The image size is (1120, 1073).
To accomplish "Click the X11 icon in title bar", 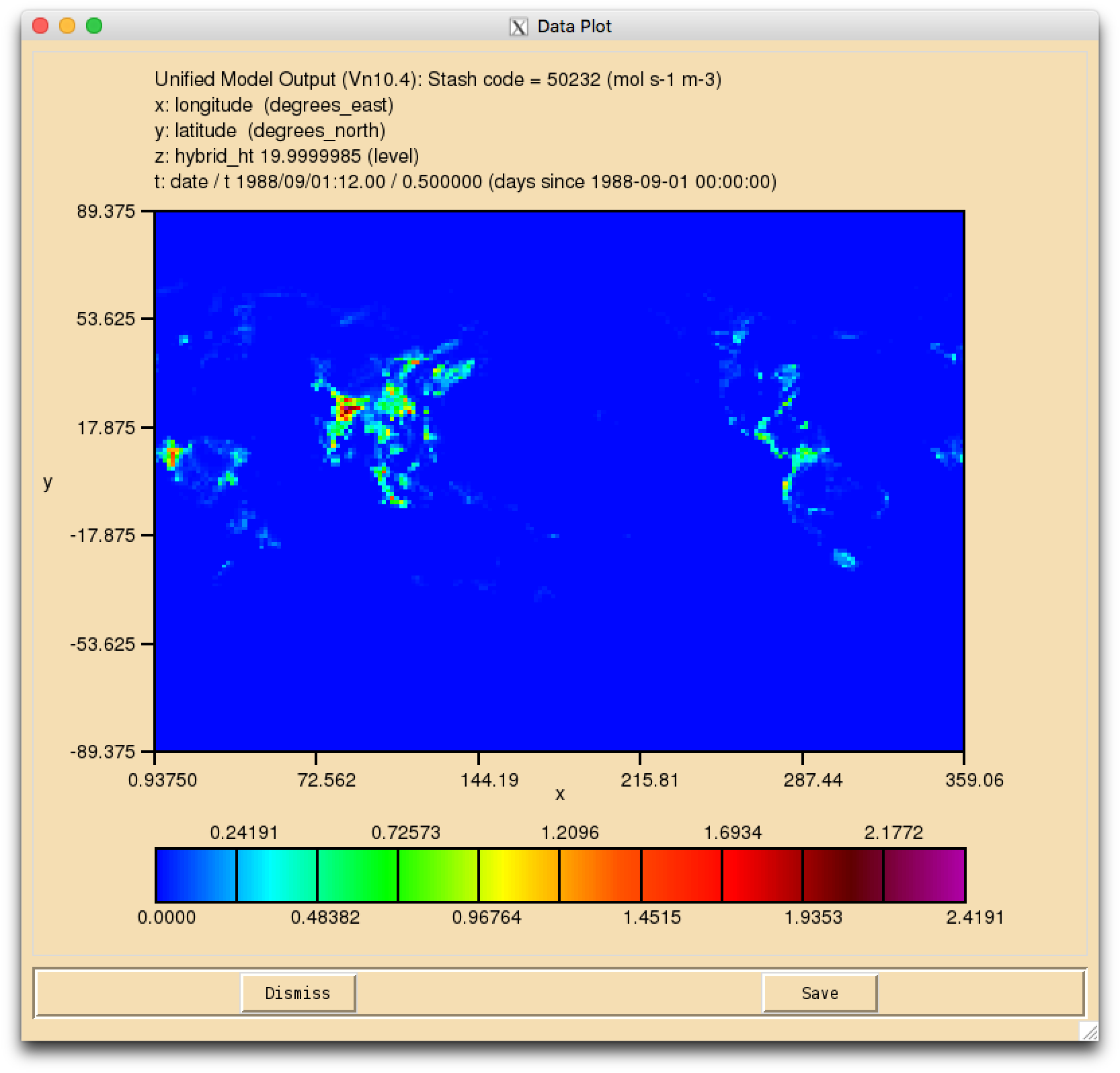I will coord(518,27).
